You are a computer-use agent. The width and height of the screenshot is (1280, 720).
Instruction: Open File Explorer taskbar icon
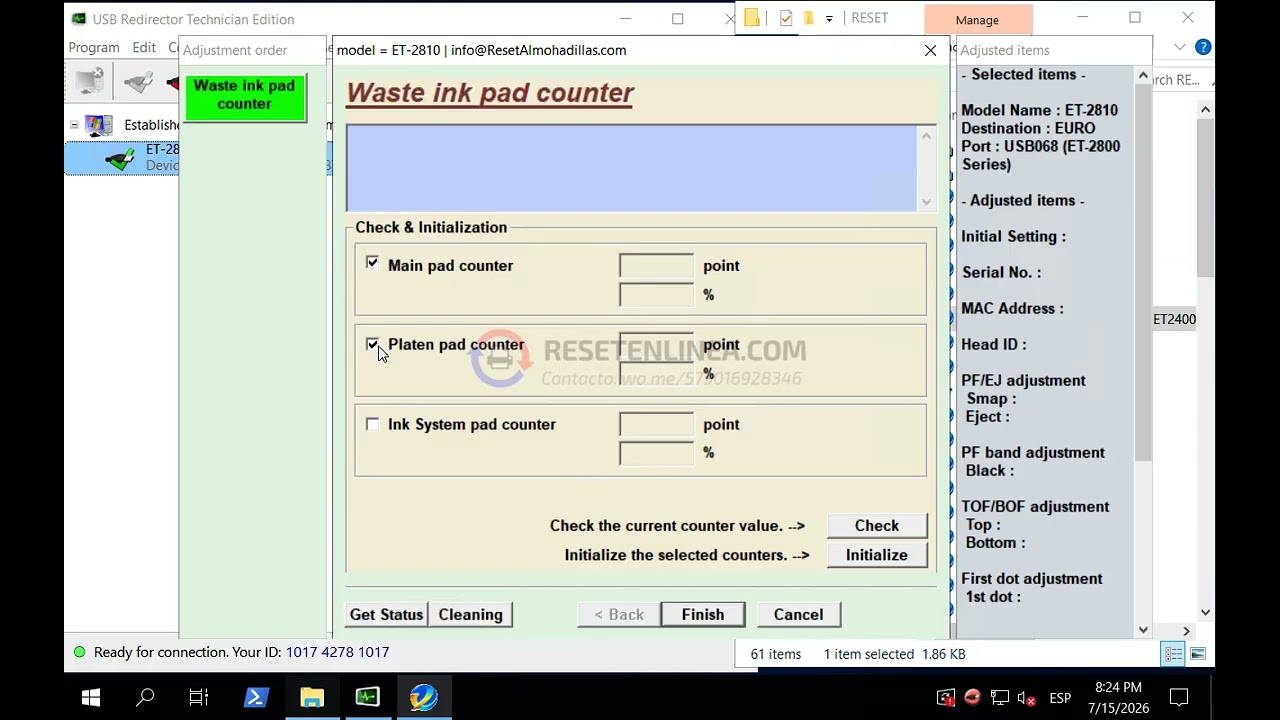[x=312, y=697]
